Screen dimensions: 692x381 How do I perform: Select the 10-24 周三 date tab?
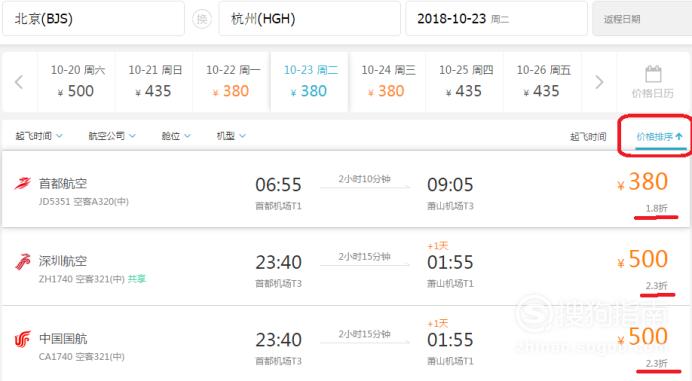tap(388, 82)
